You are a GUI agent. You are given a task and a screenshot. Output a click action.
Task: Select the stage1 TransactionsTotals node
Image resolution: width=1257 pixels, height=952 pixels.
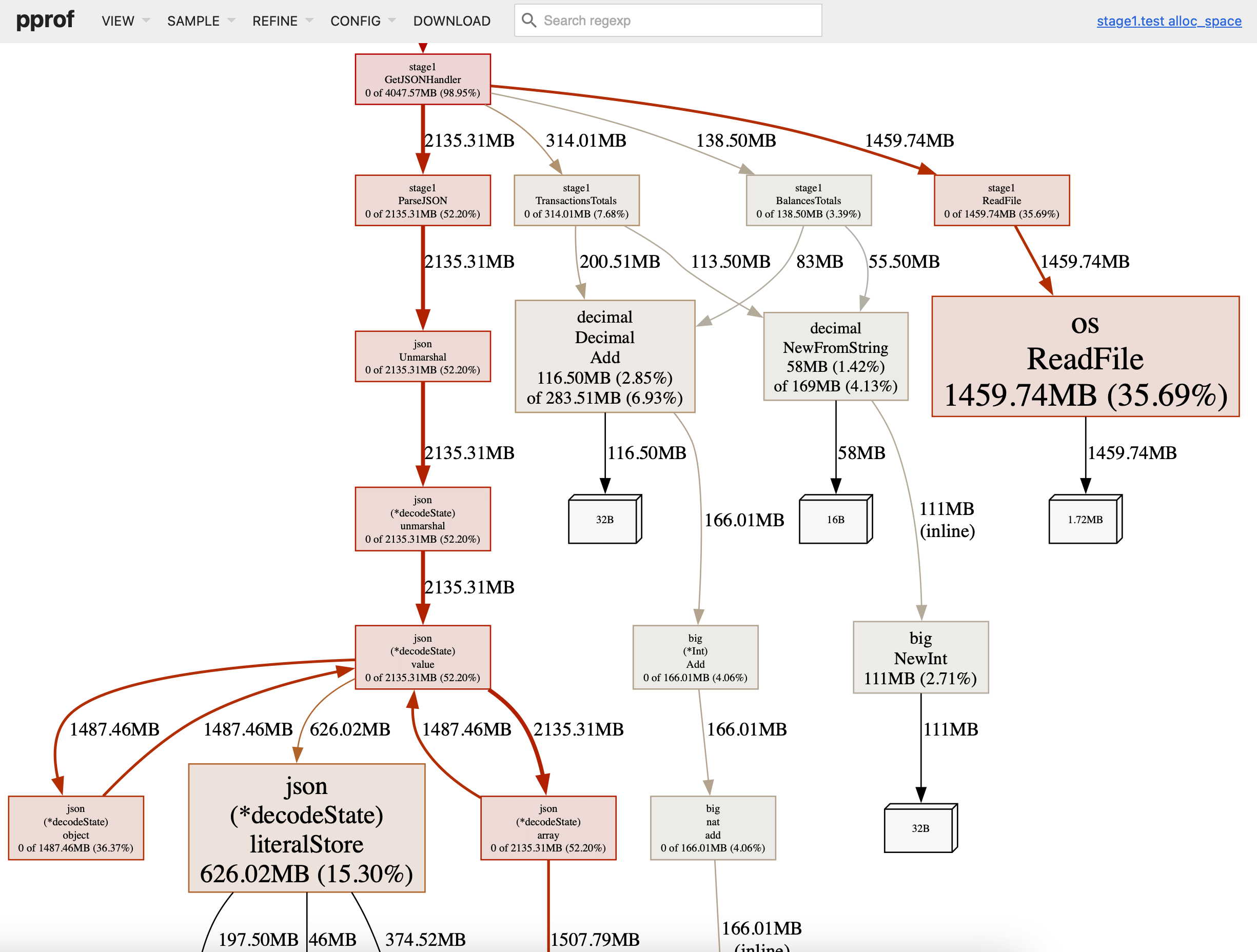(x=576, y=201)
